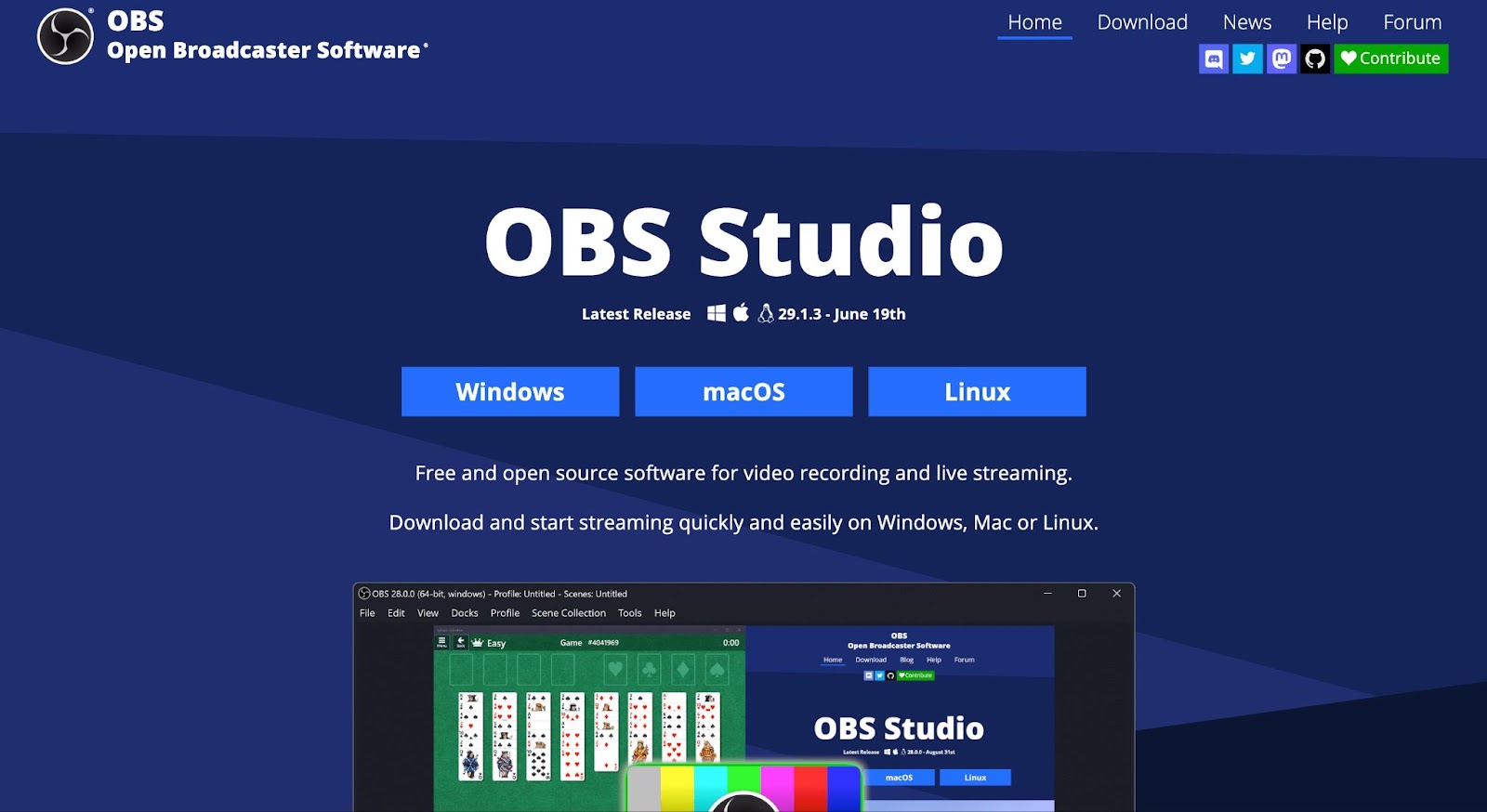Click the Latest Release label
The image size is (1487, 812).
click(637, 314)
